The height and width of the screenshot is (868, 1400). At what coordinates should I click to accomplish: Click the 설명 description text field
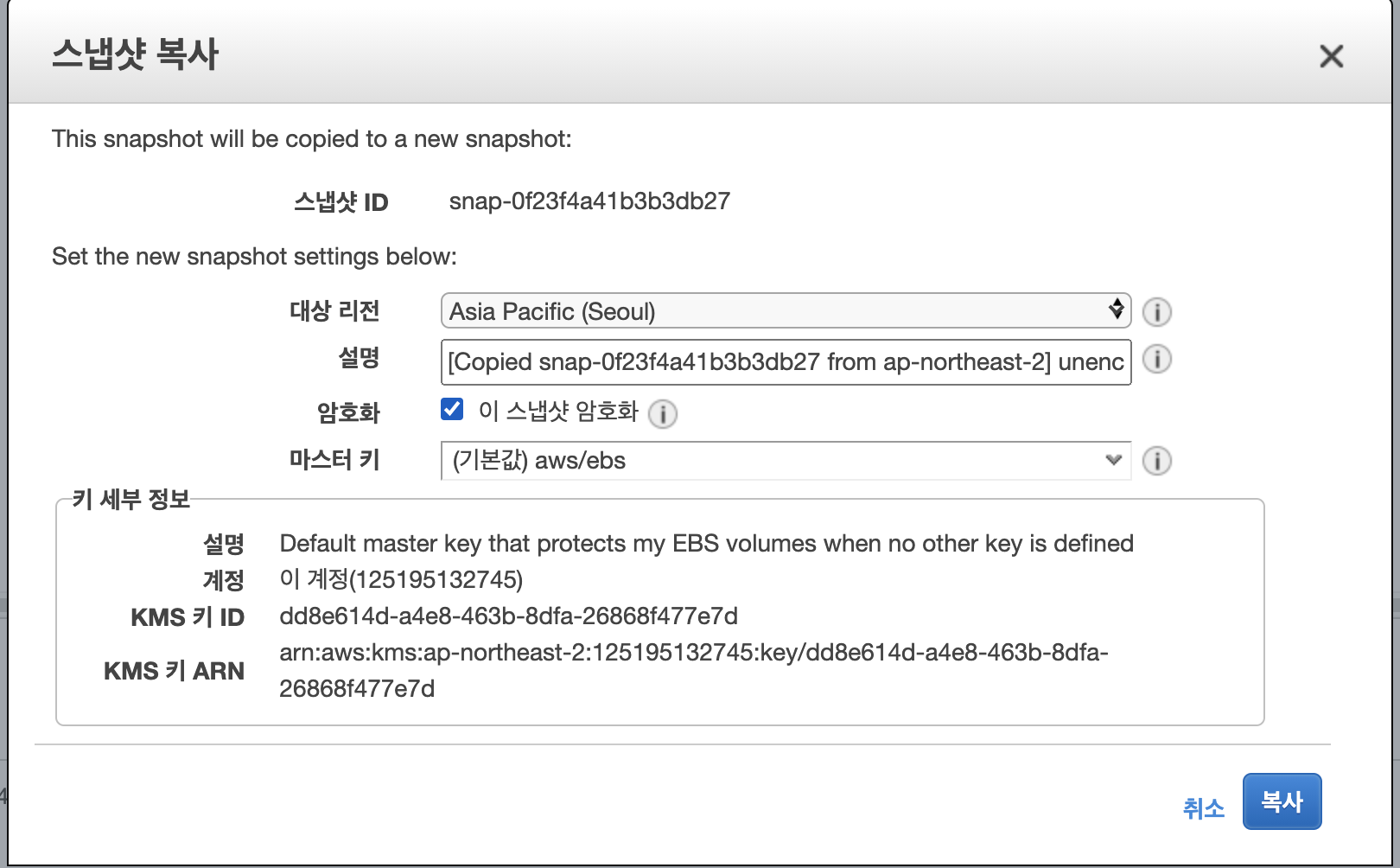click(x=785, y=362)
